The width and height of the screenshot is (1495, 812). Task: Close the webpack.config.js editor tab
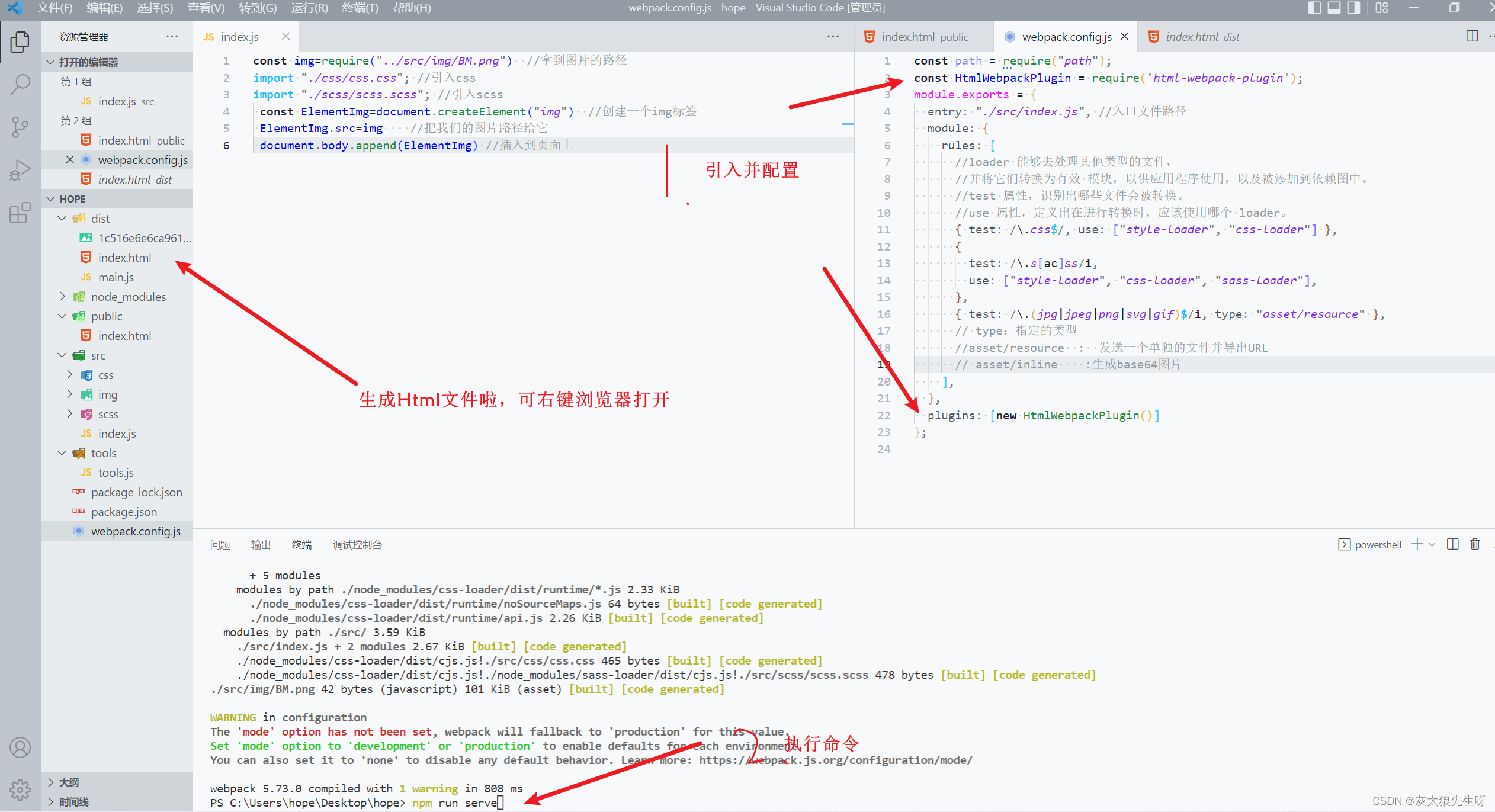point(1124,36)
